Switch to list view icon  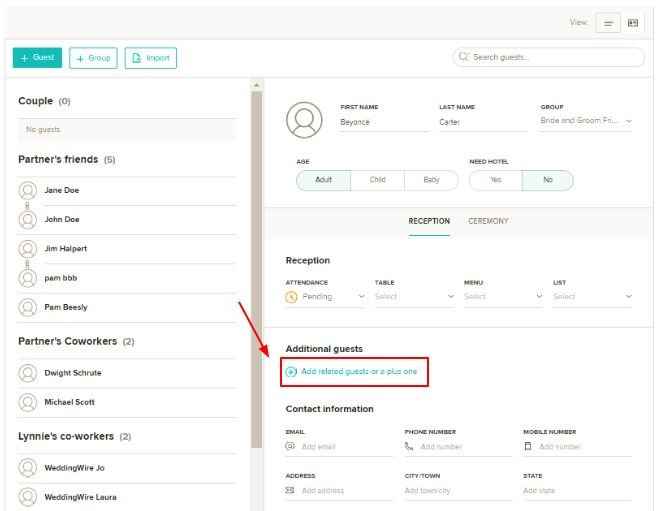tap(608, 23)
